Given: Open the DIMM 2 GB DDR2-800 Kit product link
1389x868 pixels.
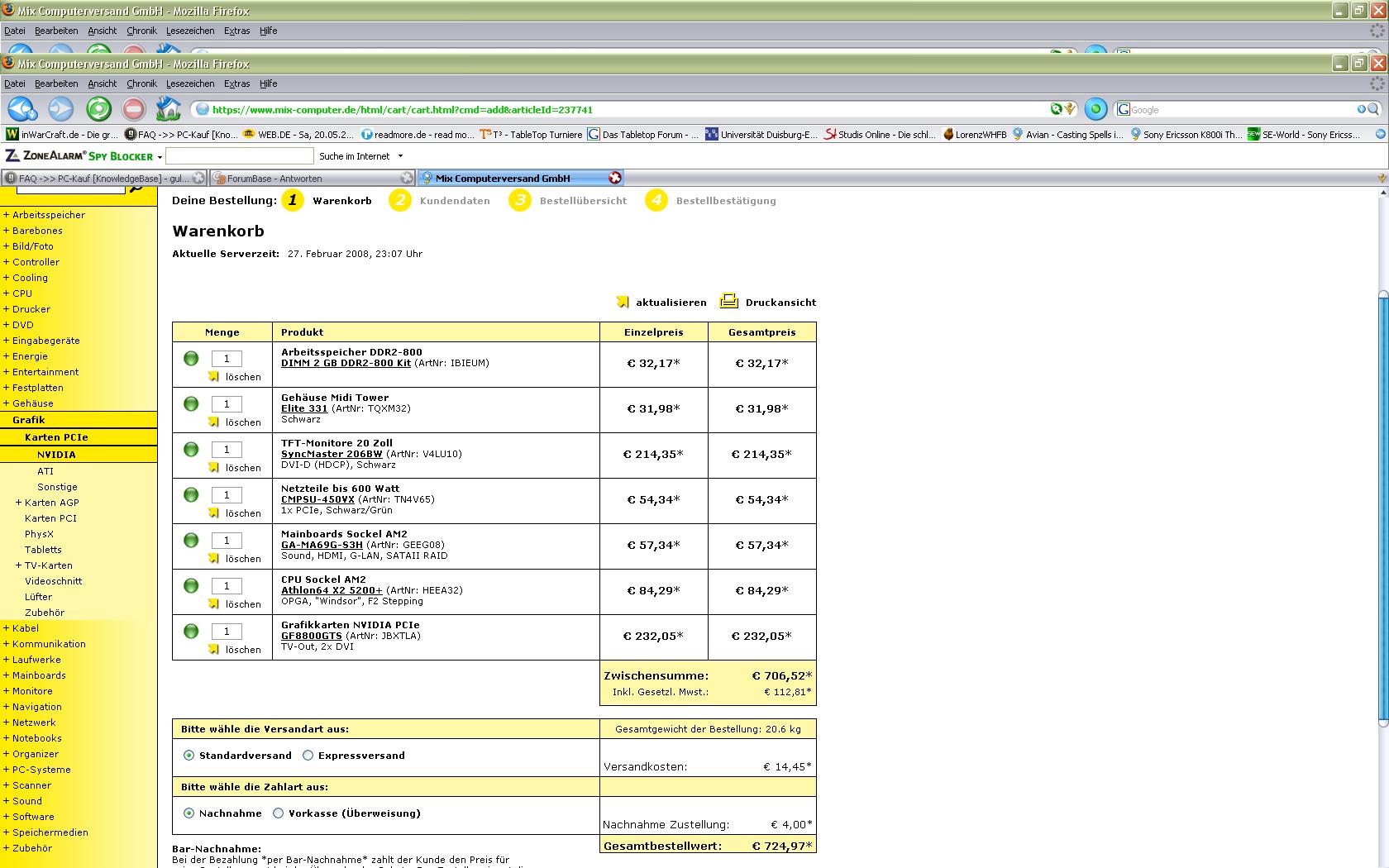Looking at the screenshot, I should click(346, 363).
